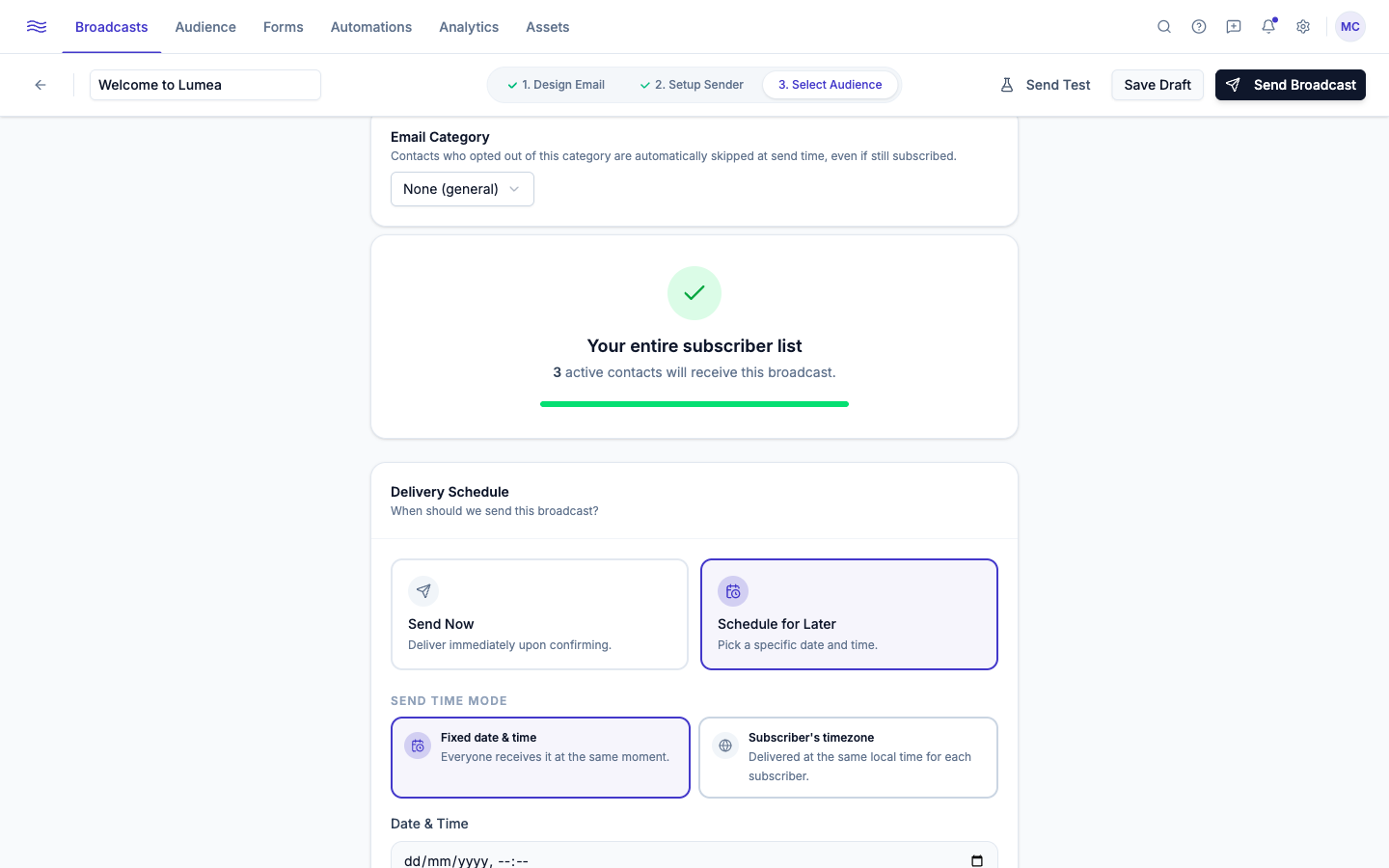Select step 3. Select Audience
This screenshot has height=868, width=1389.
(831, 85)
